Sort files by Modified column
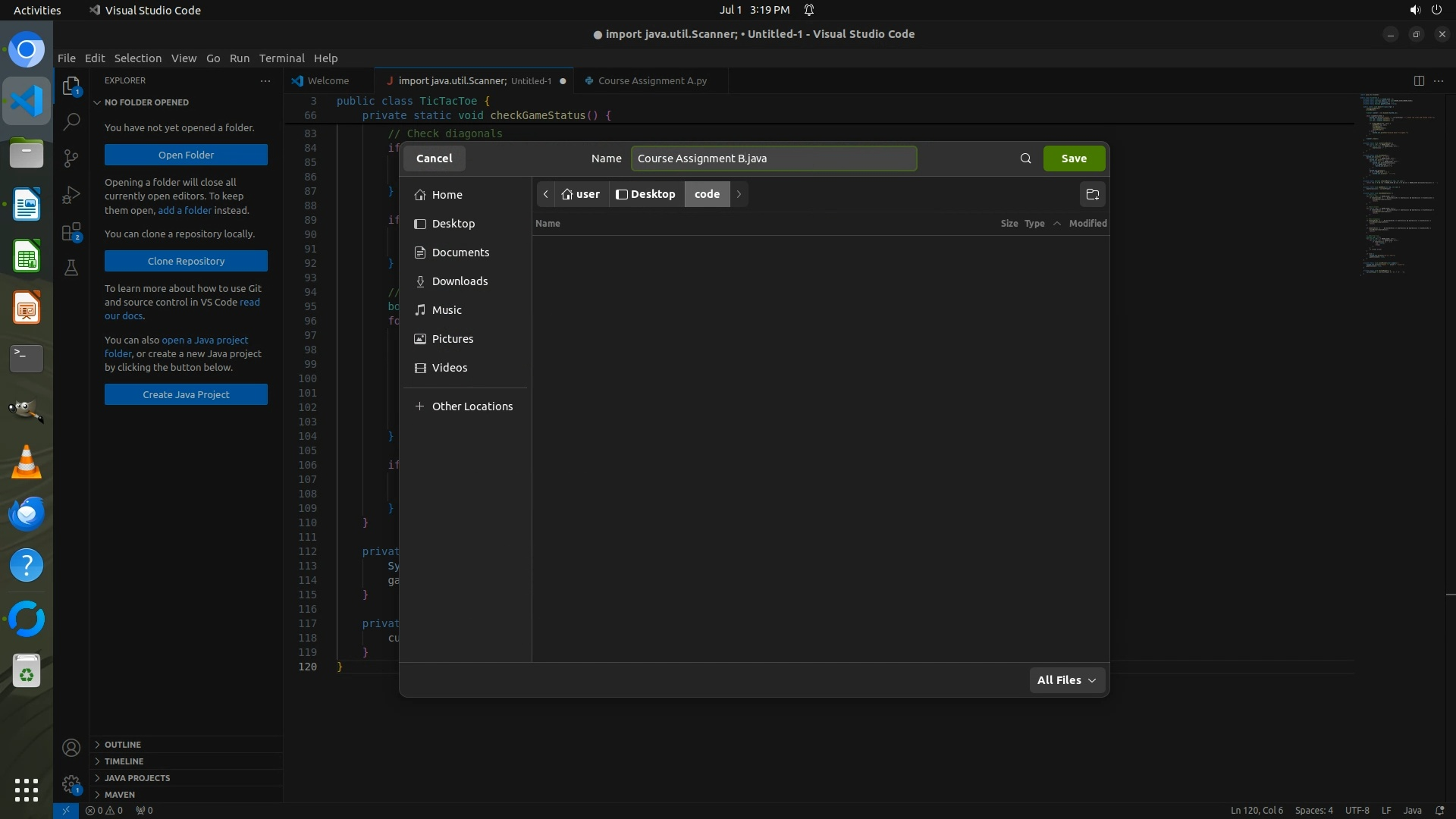Viewport: 1456px width, 819px height. tap(1087, 224)
